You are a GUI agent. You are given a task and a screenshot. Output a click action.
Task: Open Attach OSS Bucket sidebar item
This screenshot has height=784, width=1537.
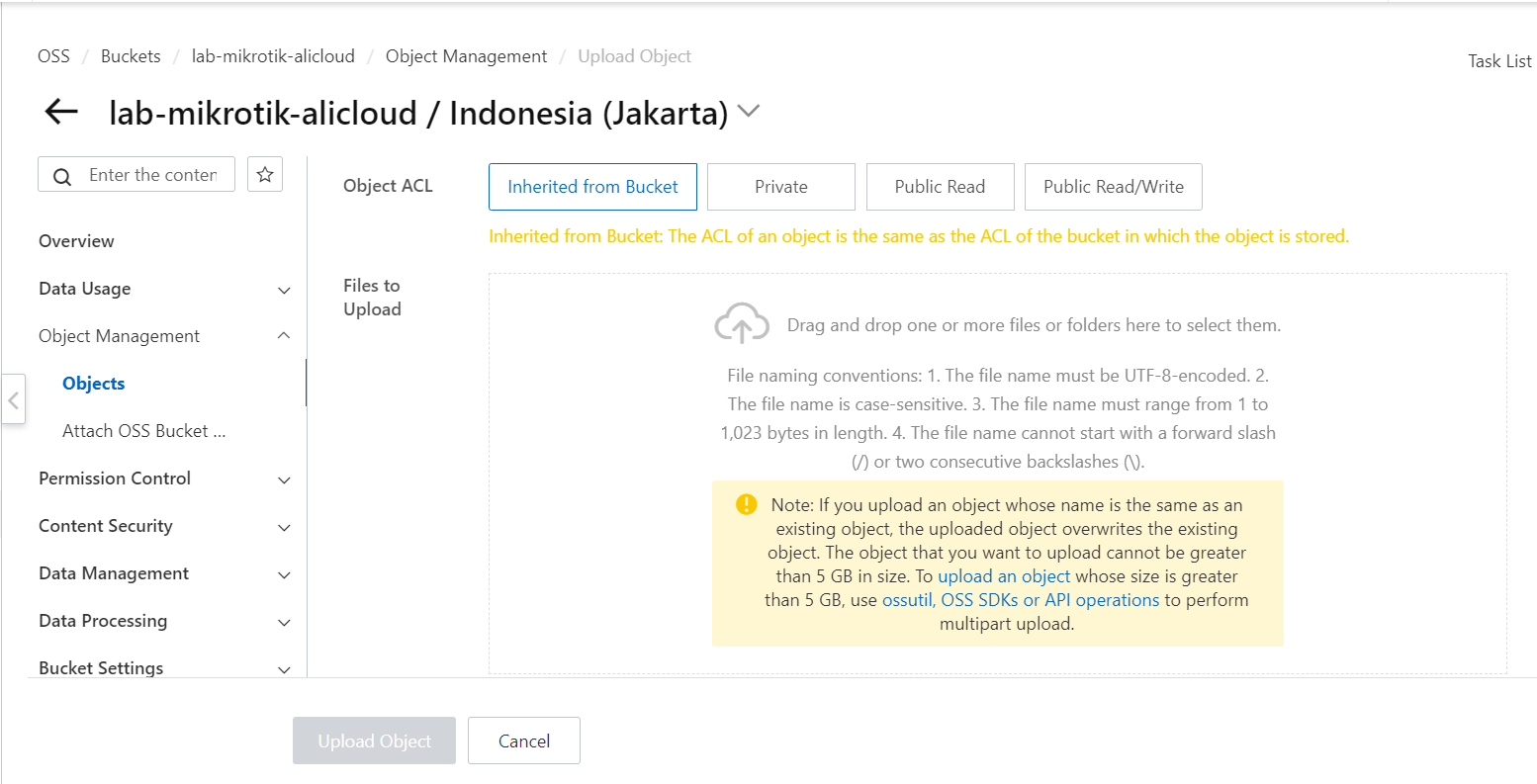[x=144, y=431]
